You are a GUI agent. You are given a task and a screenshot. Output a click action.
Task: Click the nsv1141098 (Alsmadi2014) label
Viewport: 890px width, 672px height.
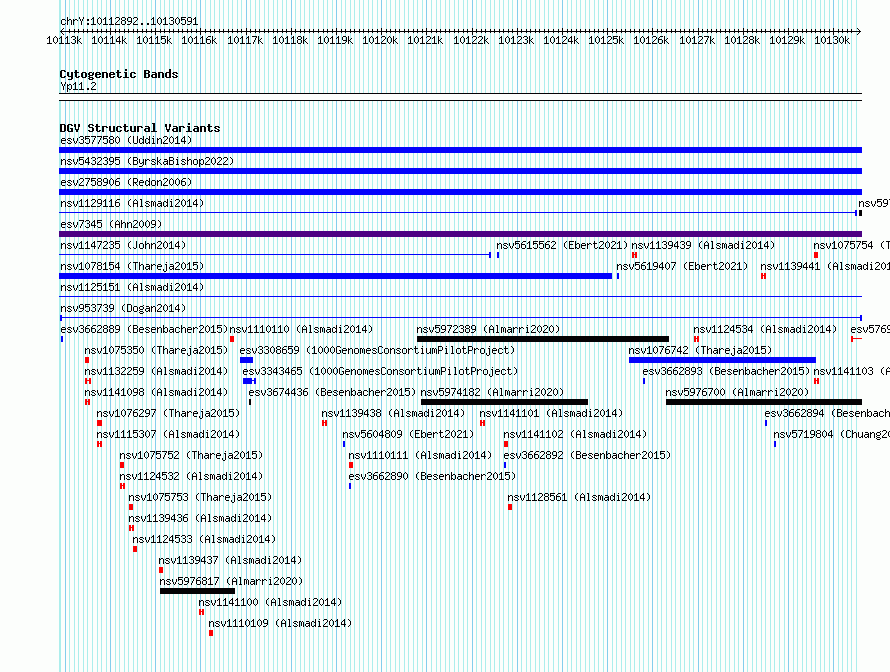[x=156, y=392]
